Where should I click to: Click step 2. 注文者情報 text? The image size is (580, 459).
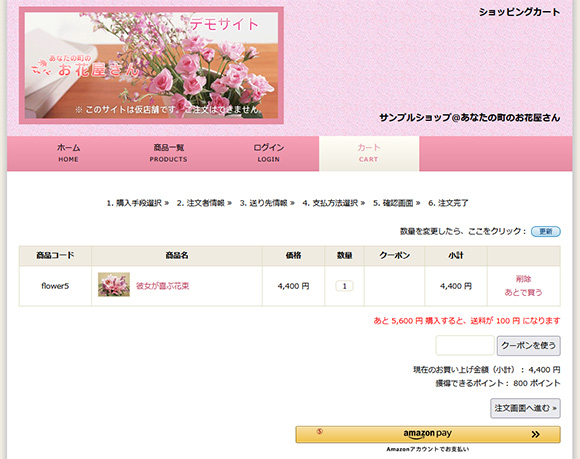[200, 203]
